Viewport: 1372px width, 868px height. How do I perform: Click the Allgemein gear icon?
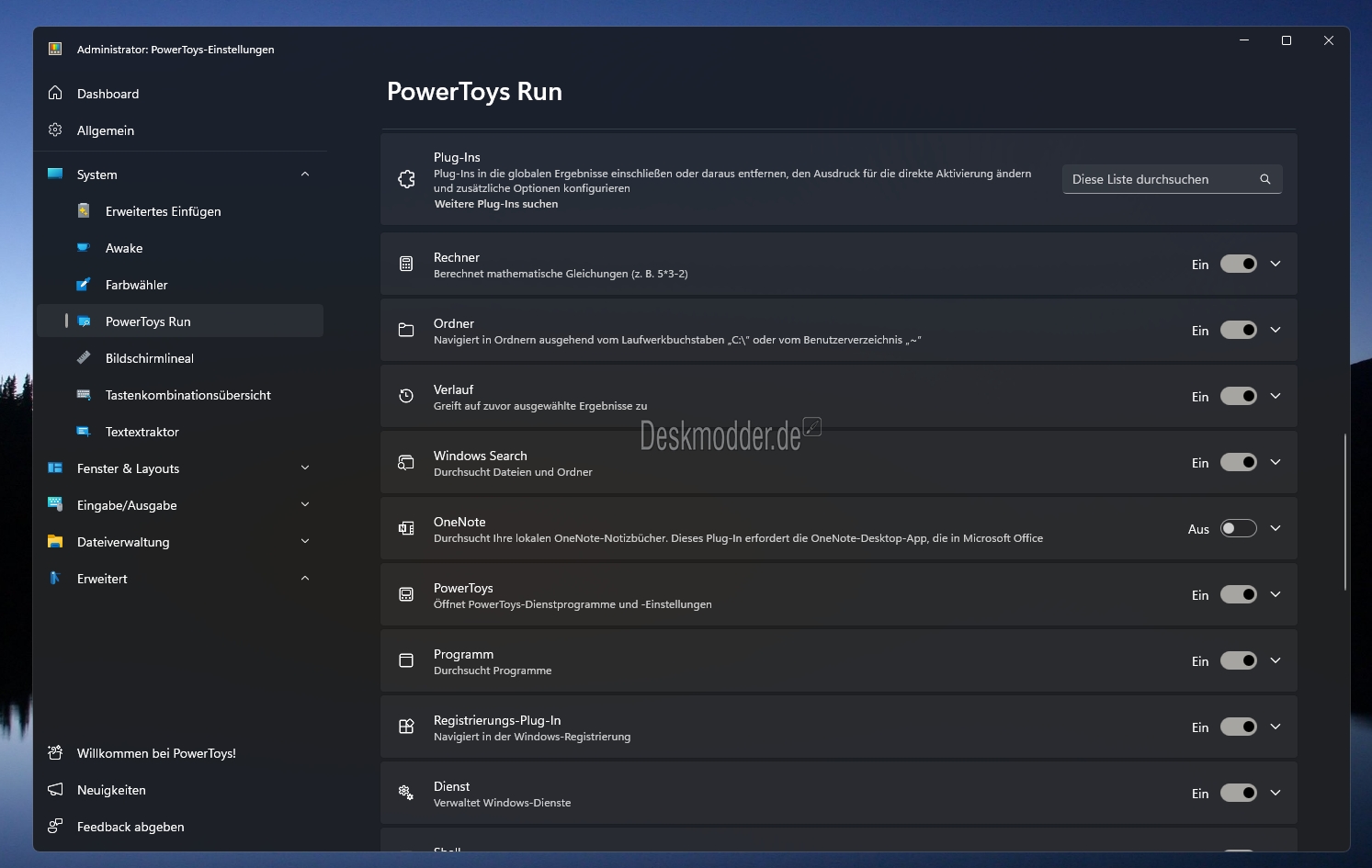click(55, 130)
